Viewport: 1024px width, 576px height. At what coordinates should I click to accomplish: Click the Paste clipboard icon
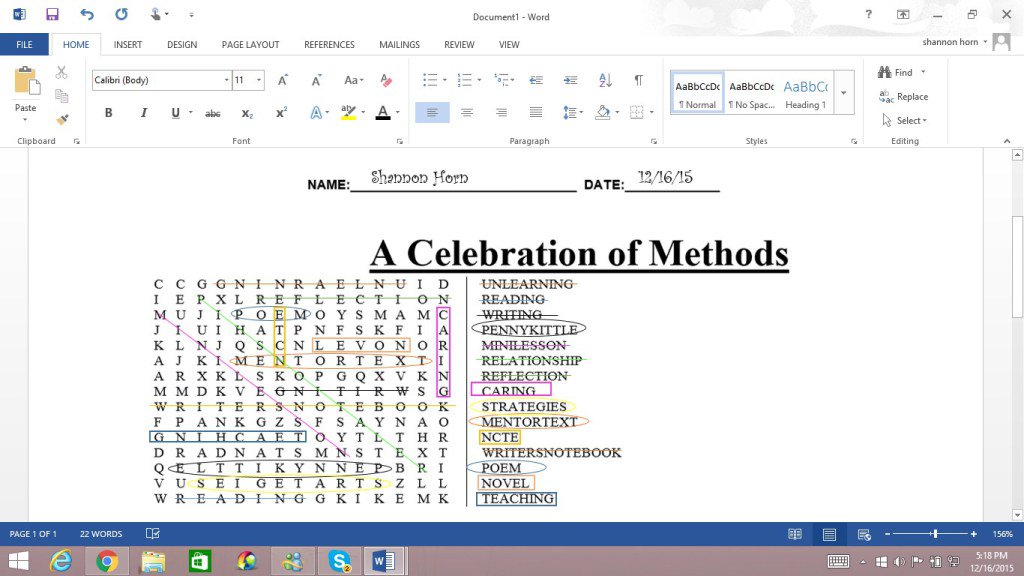[x=25, y=82]
